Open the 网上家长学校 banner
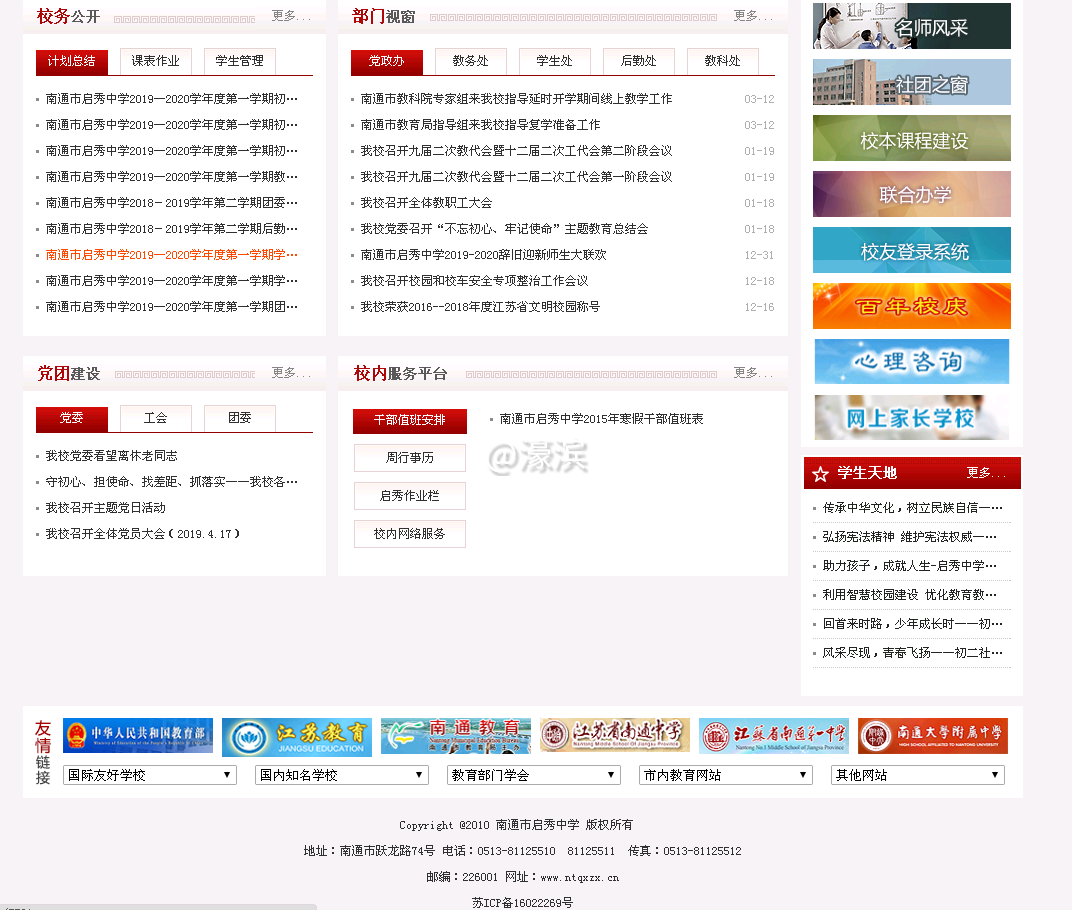This screenshot has height=910, width=1072. click(911, 416)
